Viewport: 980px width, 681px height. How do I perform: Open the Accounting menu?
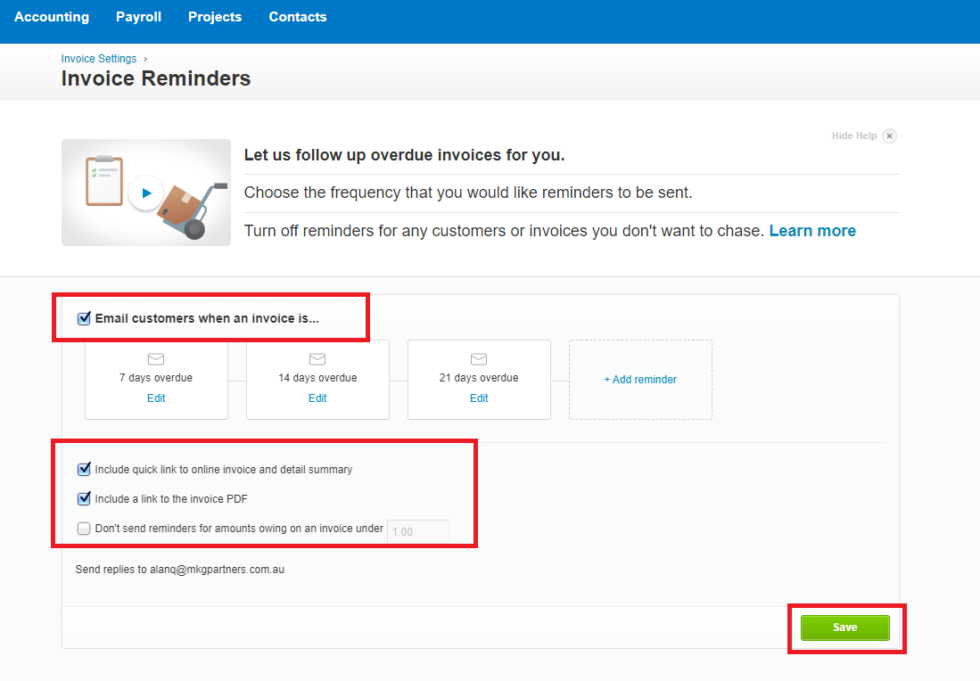pyautogui.click(x=51, y=16)
